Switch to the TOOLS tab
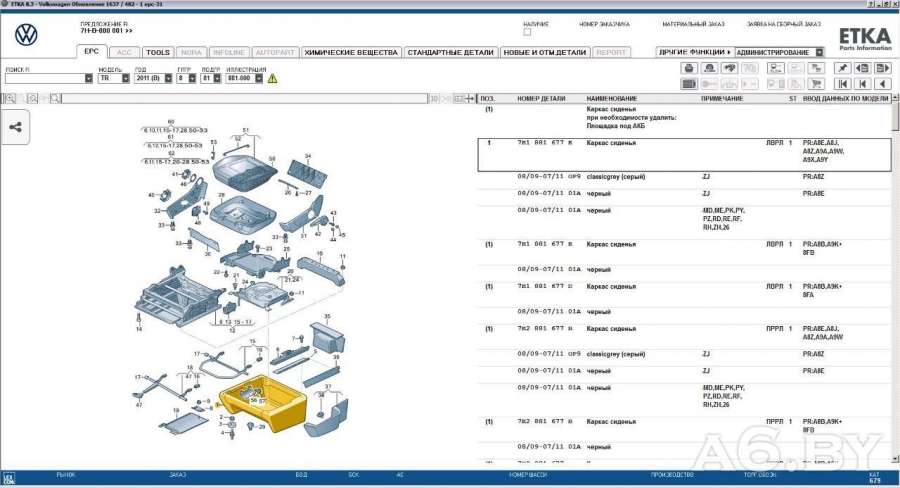 [x=158, y=52]
